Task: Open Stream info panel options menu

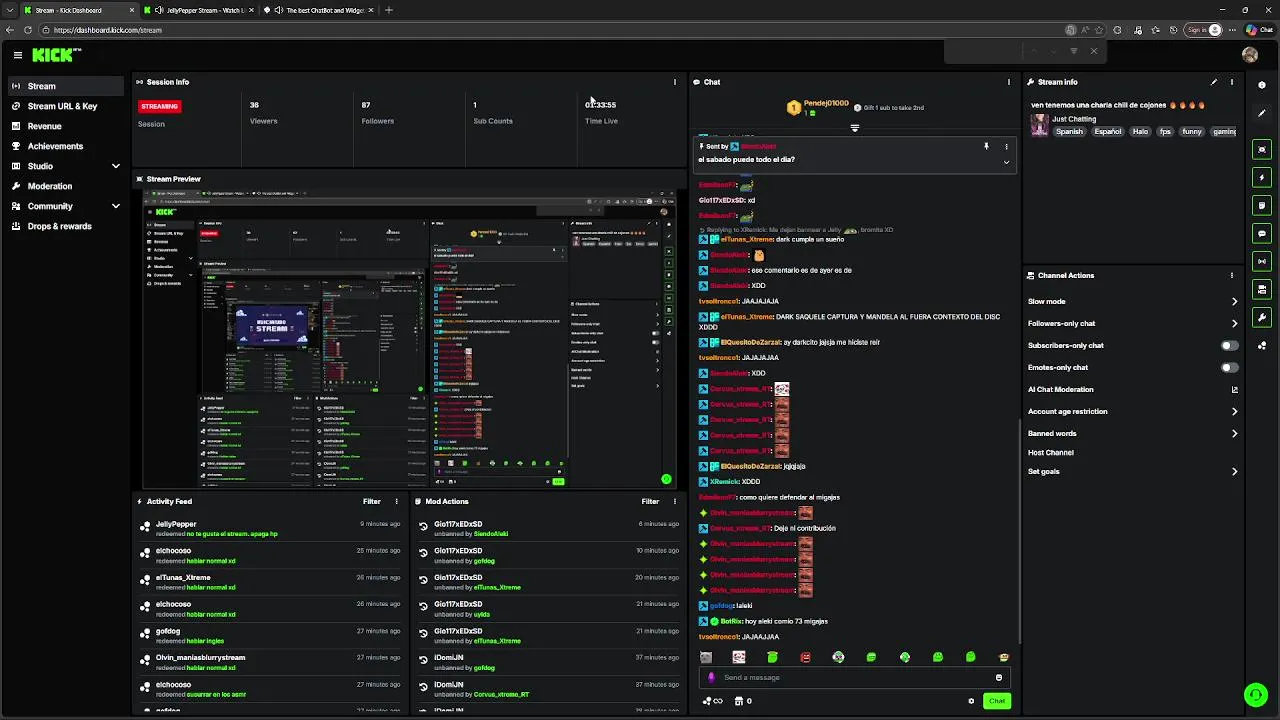Action: point(1232,82)
